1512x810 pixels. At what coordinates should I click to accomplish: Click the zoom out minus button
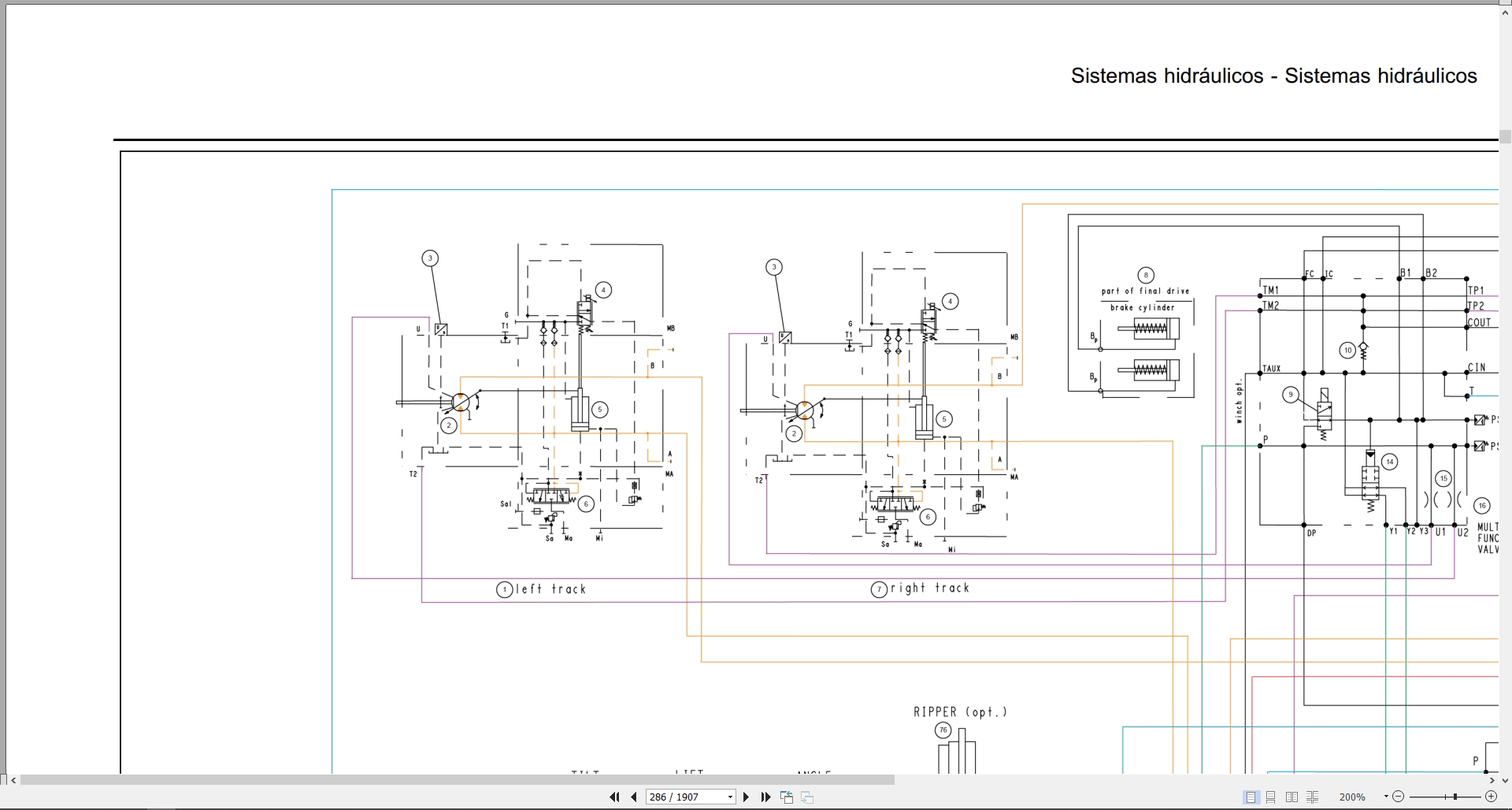(1399, 797)
